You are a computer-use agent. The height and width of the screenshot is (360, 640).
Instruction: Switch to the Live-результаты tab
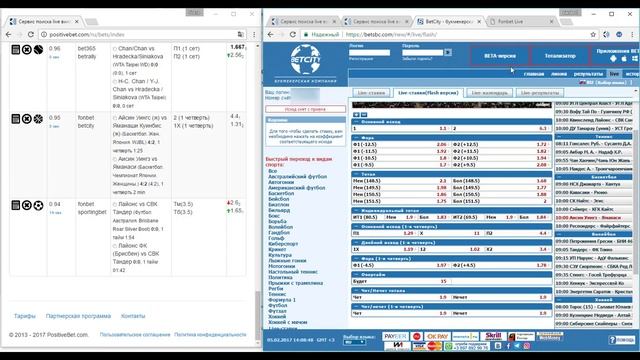[540, 93]
